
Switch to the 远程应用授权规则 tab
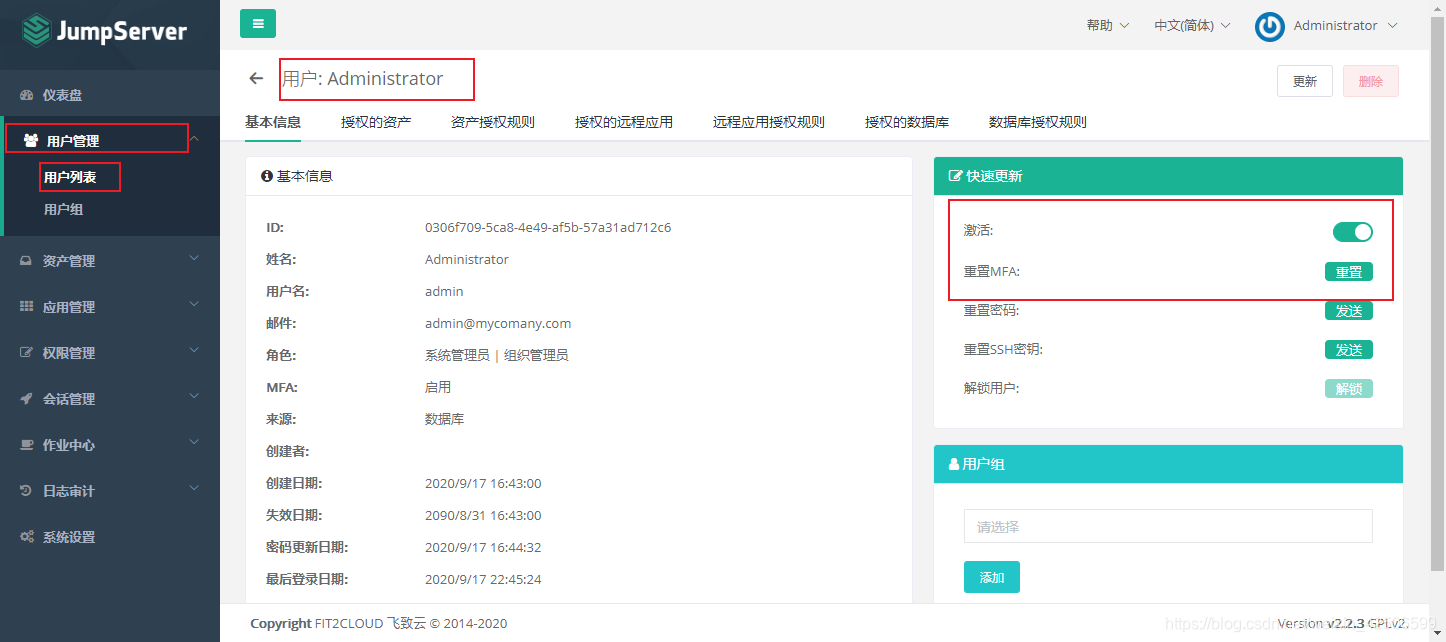(x=769, y=122)
